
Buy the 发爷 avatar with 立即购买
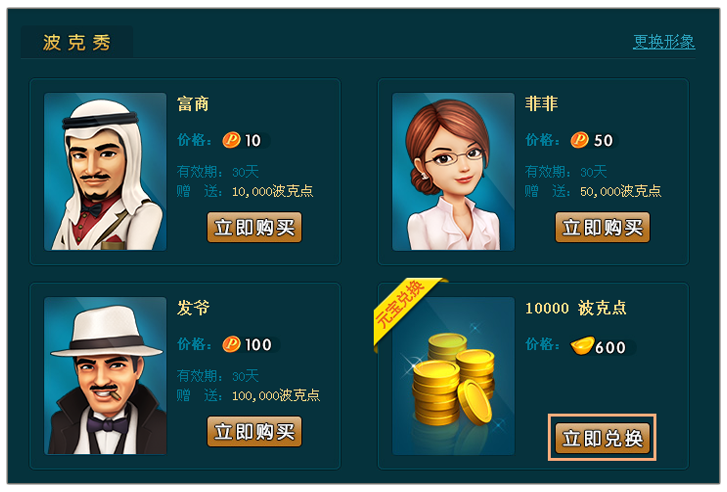[254, 432]
